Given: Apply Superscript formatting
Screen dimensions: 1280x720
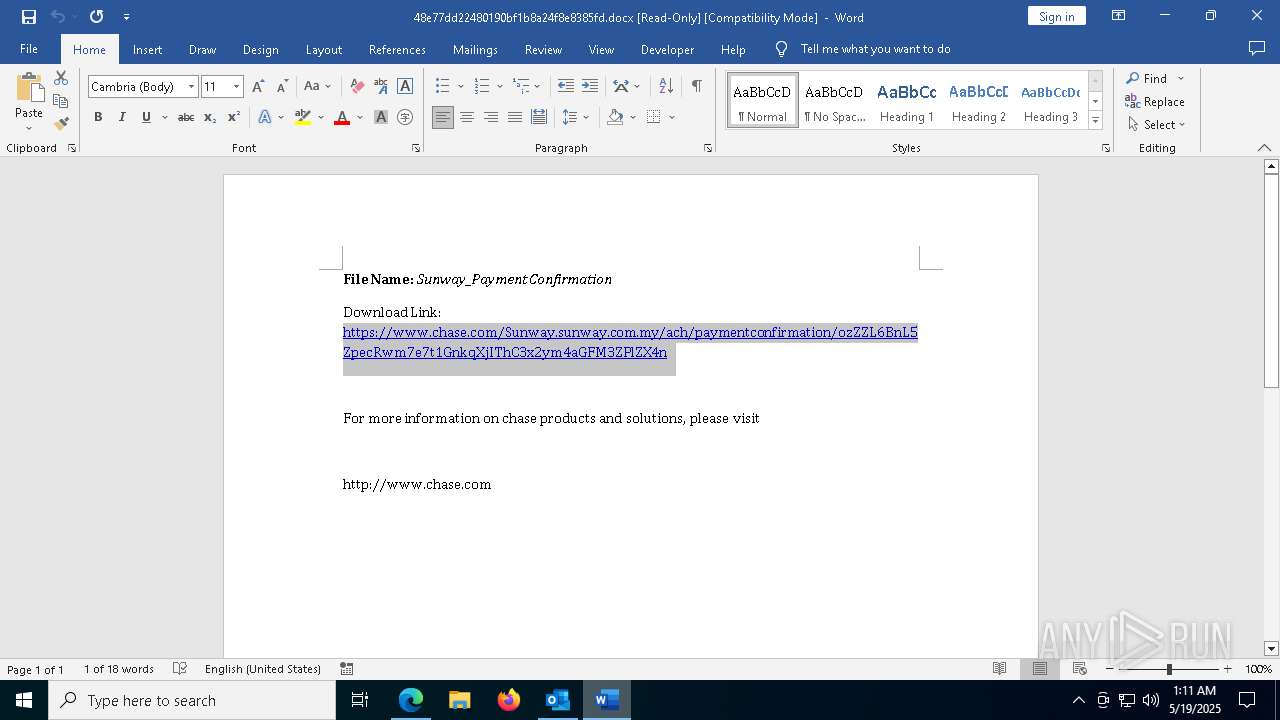Looking at the screenshot, I should coord(234,118).
